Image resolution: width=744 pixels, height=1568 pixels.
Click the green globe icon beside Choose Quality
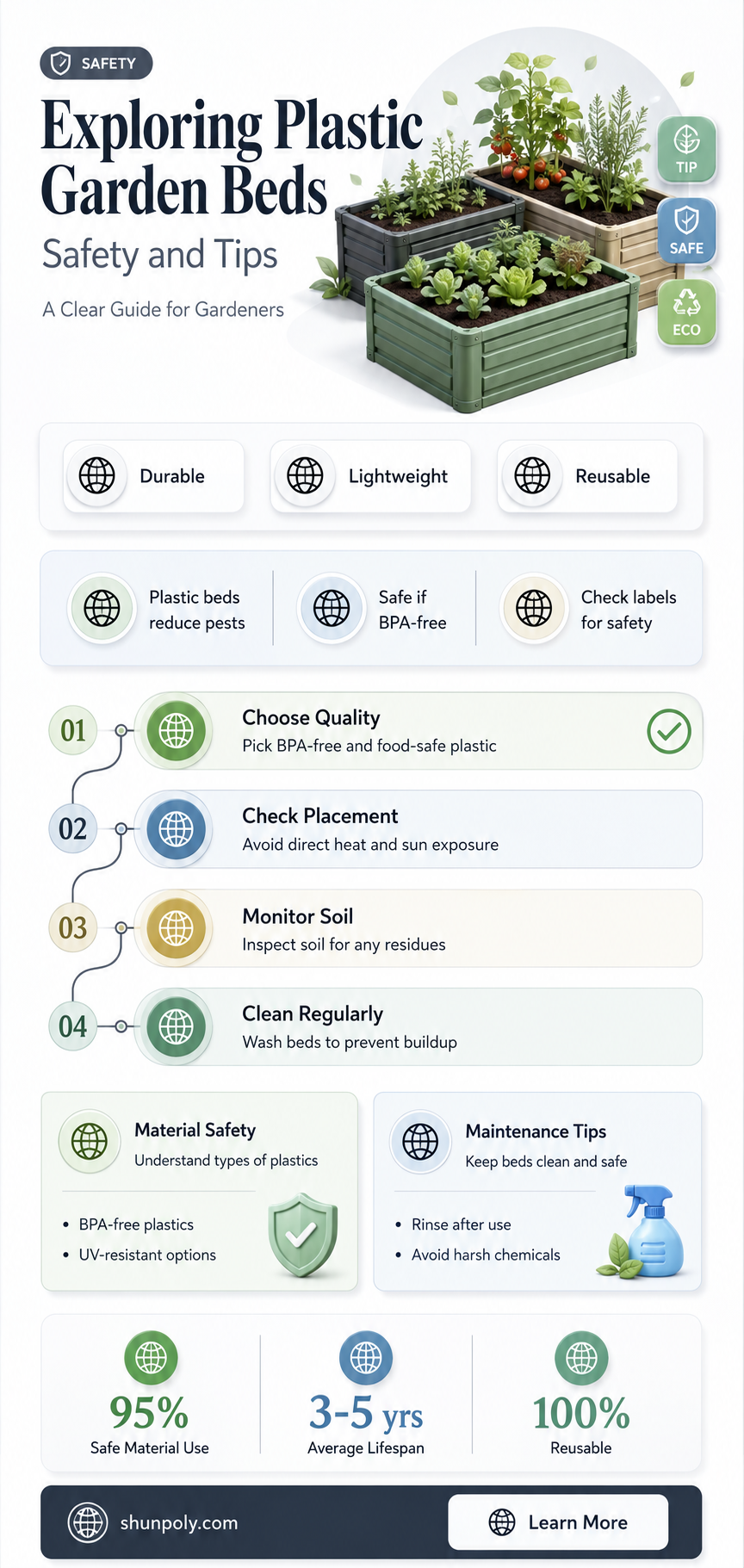pyautogui.click(x=177, y=731)
